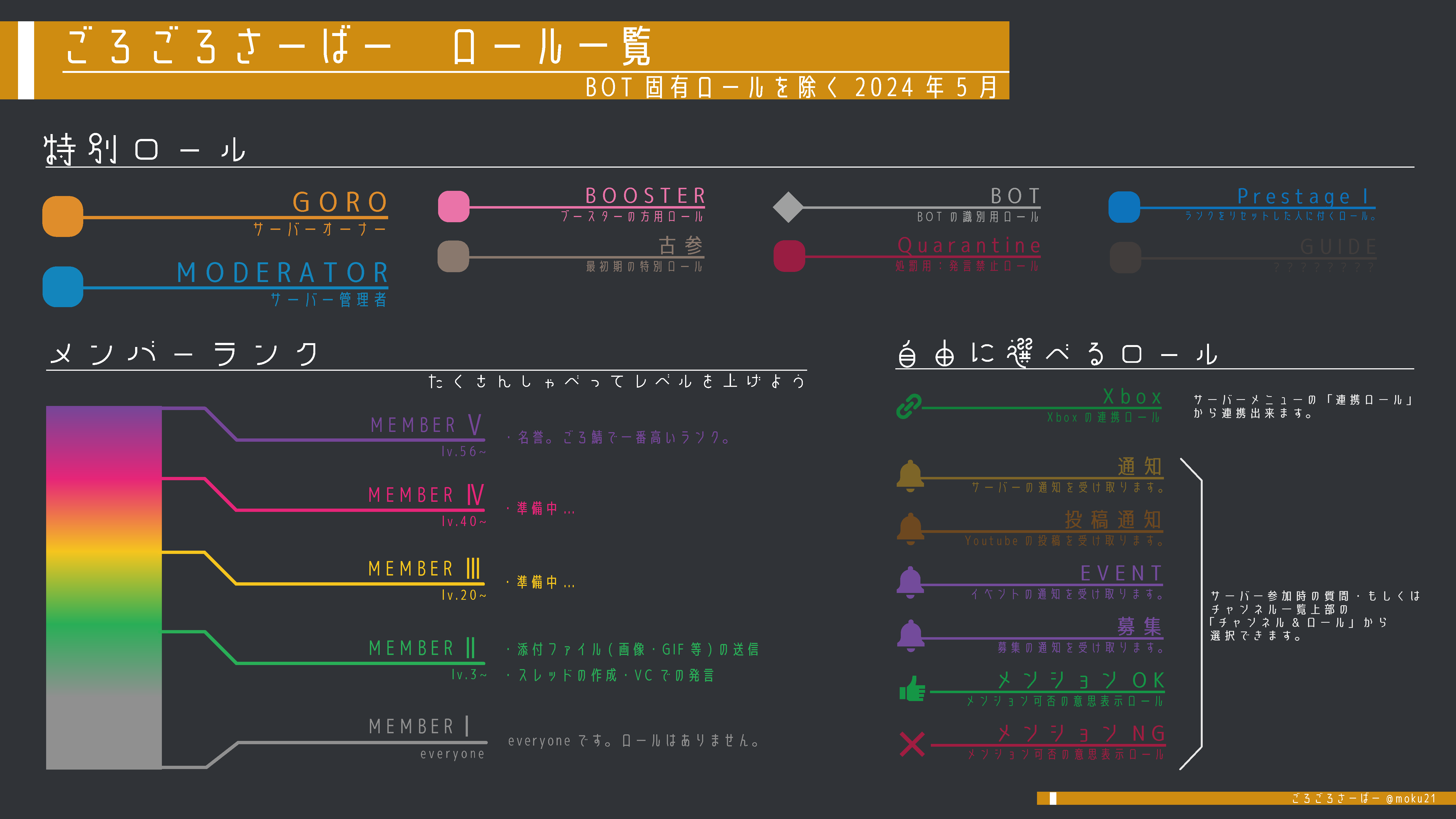The height and width of the screenshot is (819, 1456).
Task: Click the Quarantine crimson color swatch
Action: [x=789, y=256]
